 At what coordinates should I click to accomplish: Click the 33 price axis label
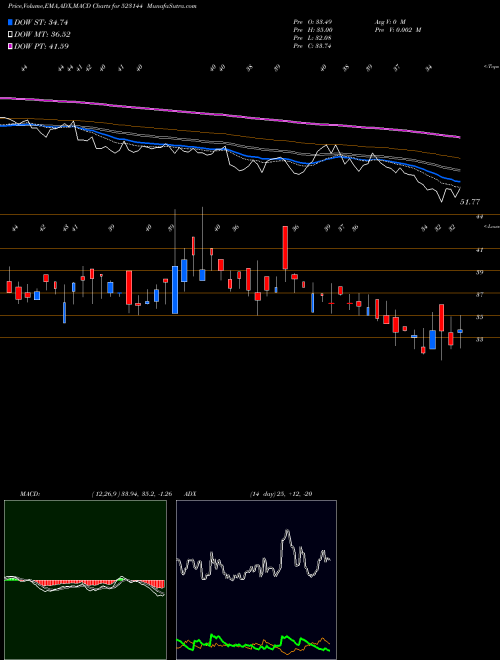click(479, 339)
